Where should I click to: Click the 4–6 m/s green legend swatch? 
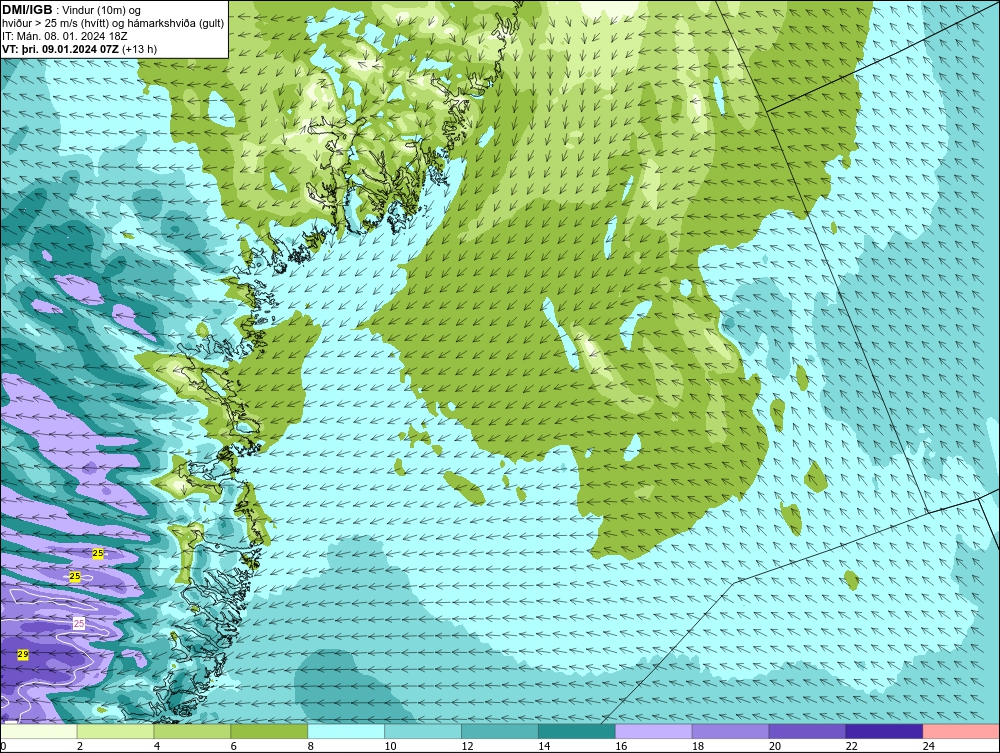192,731
